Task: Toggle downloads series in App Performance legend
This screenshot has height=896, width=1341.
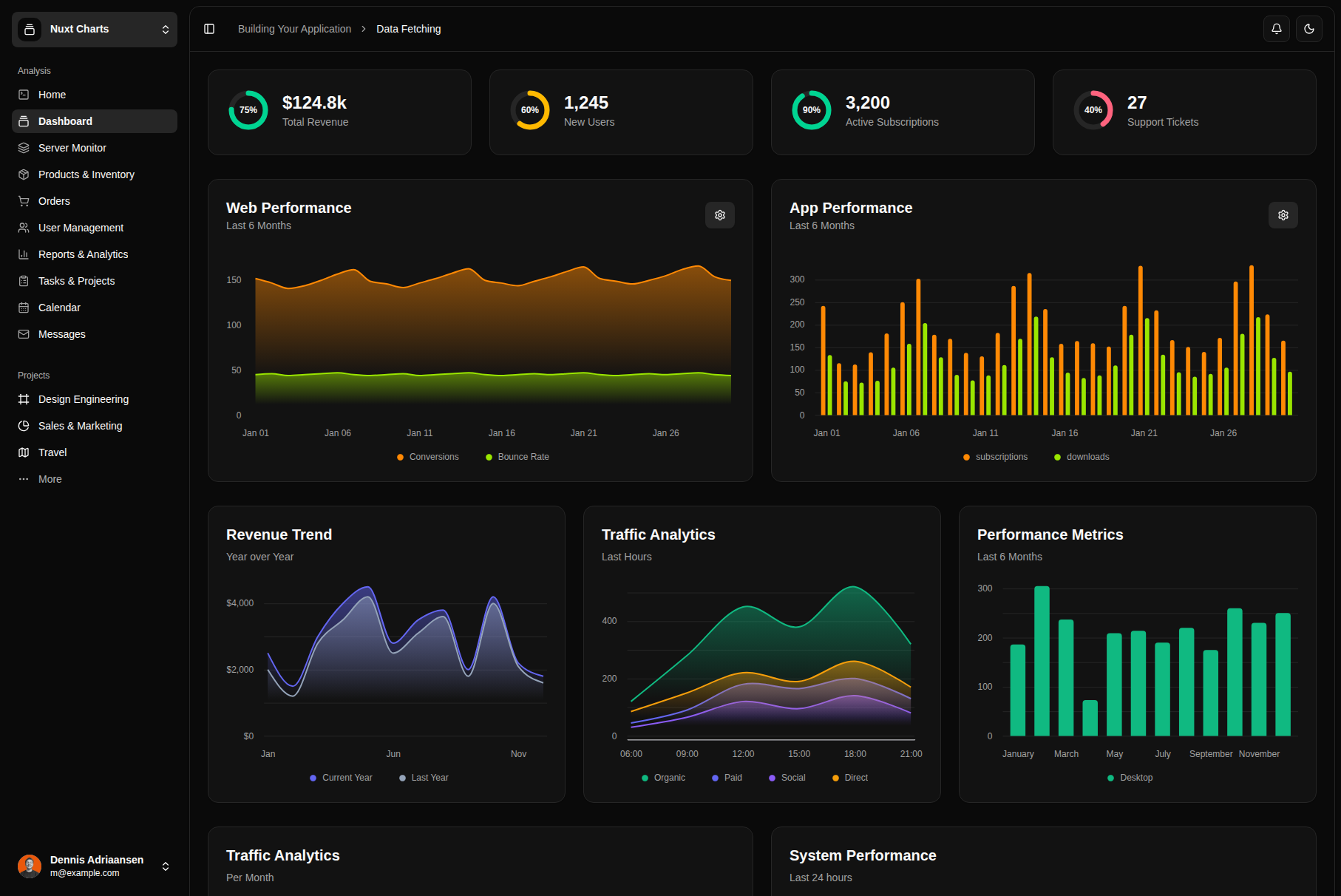Action: 1082,457
